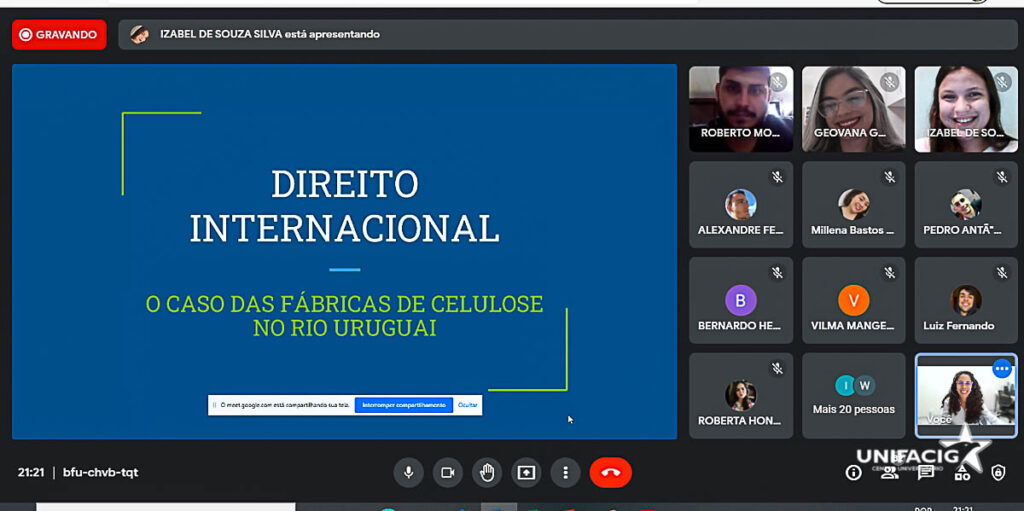Click the Ocultar link in sharing bar
Image resolution: width=1024 pixels, height=511 pixels.
468,405
